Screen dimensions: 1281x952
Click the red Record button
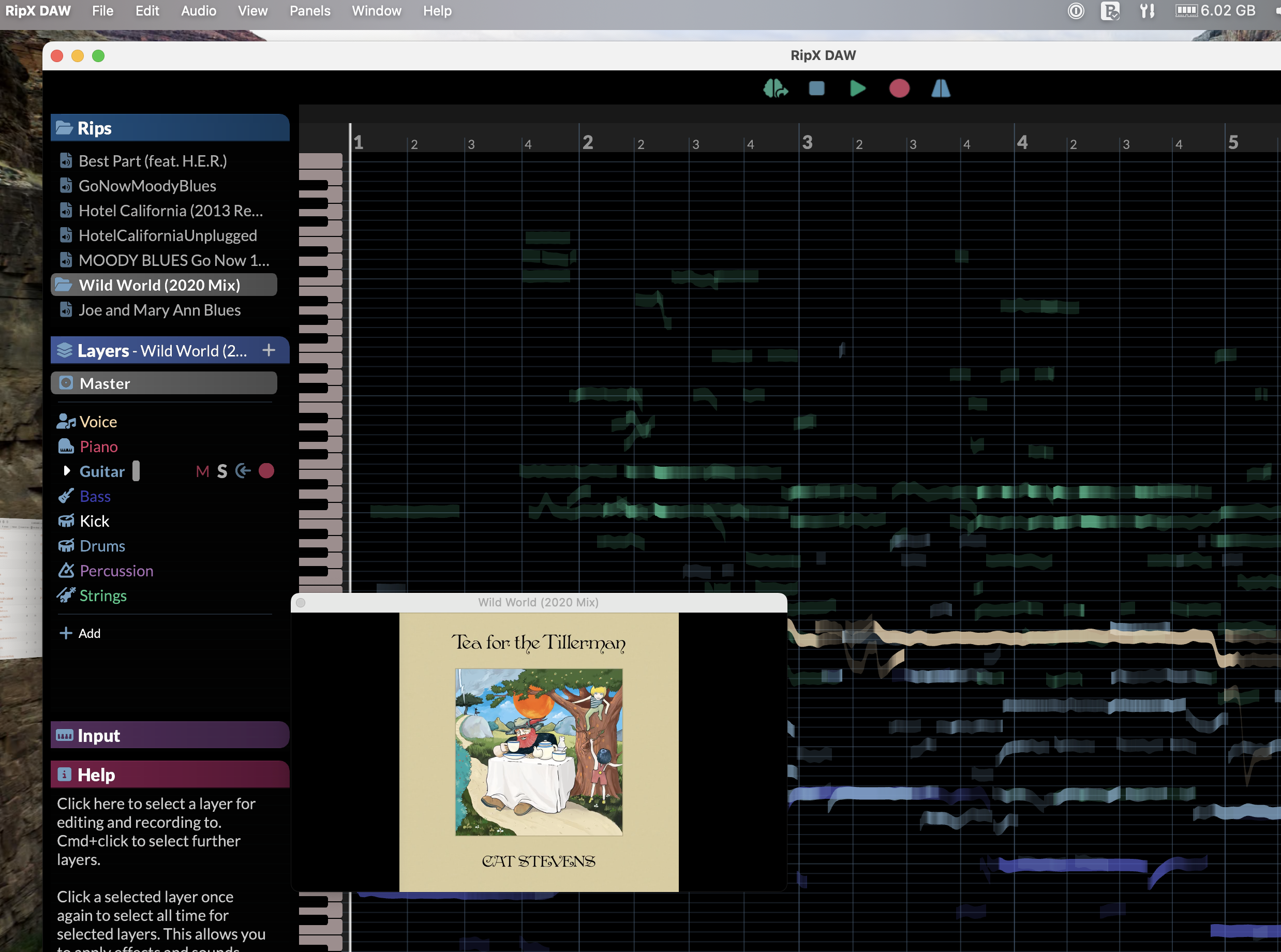click(899, 88)
